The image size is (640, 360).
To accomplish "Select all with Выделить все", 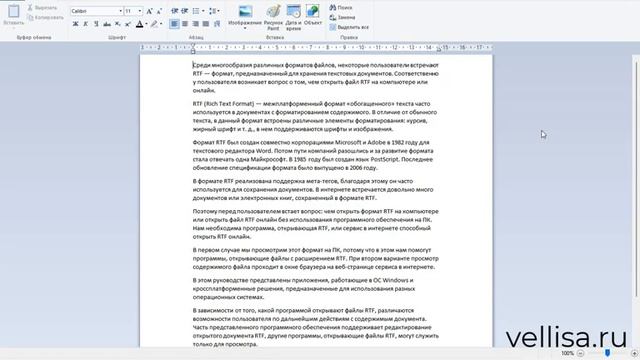I will (349, 27).
